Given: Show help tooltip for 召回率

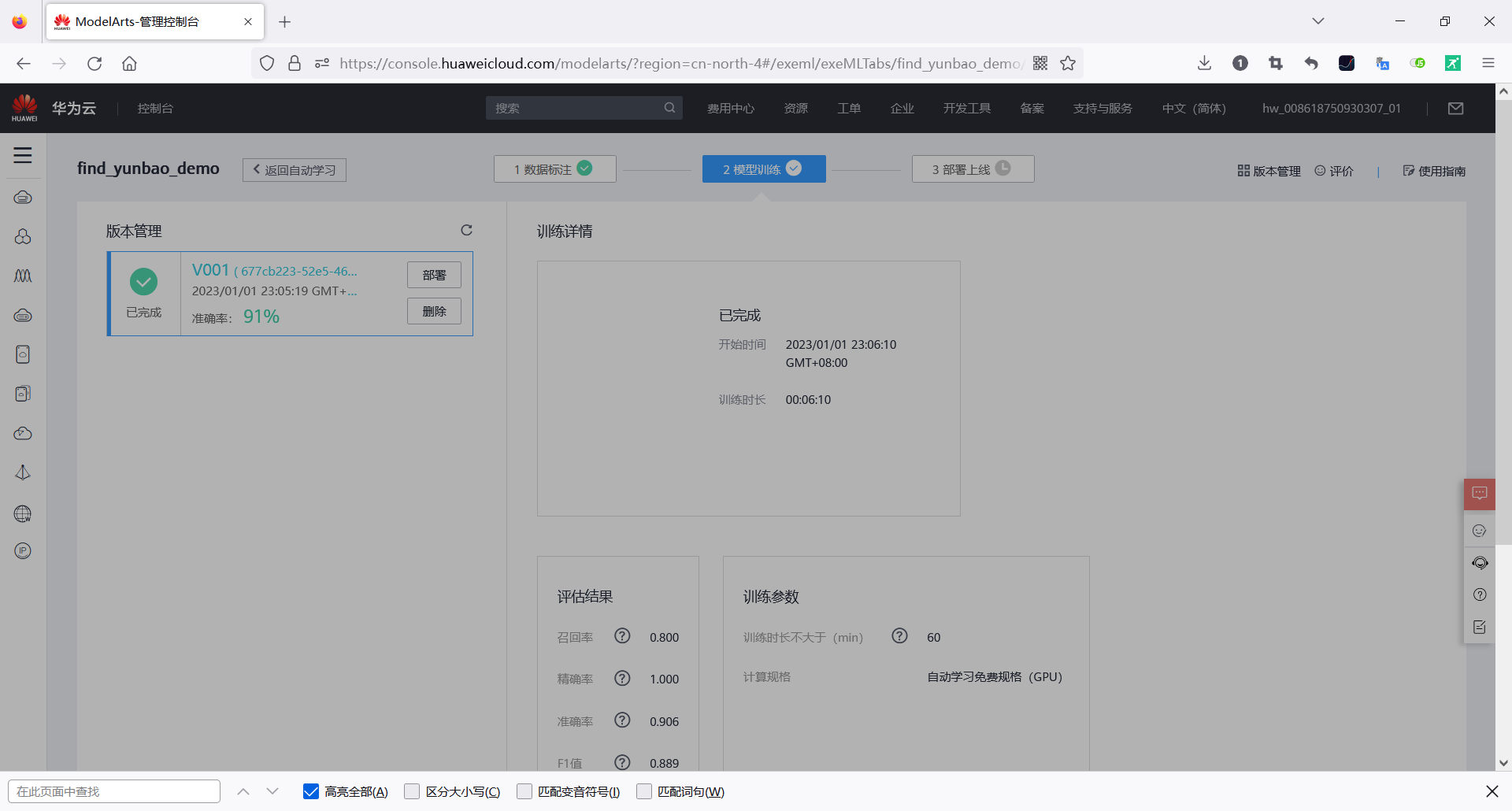Looking at the screenshot, I should 622,636.
